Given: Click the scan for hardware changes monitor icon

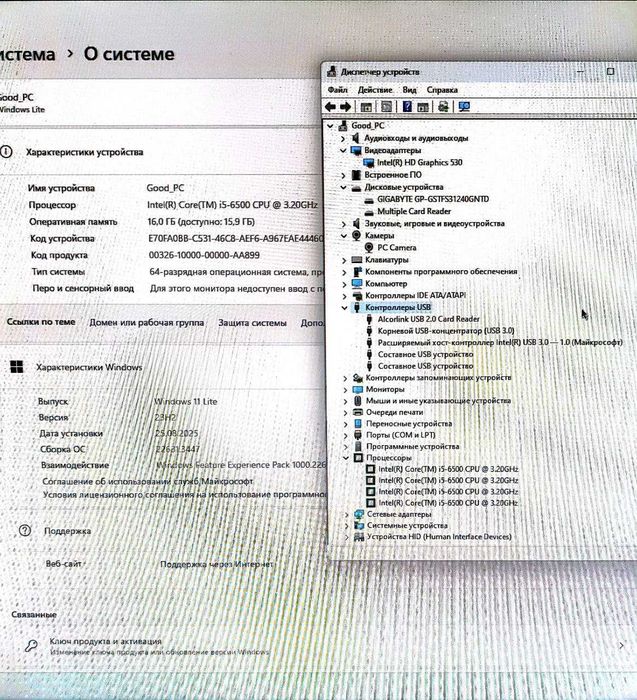Looking at the screenshot, I should click(464, 107).
